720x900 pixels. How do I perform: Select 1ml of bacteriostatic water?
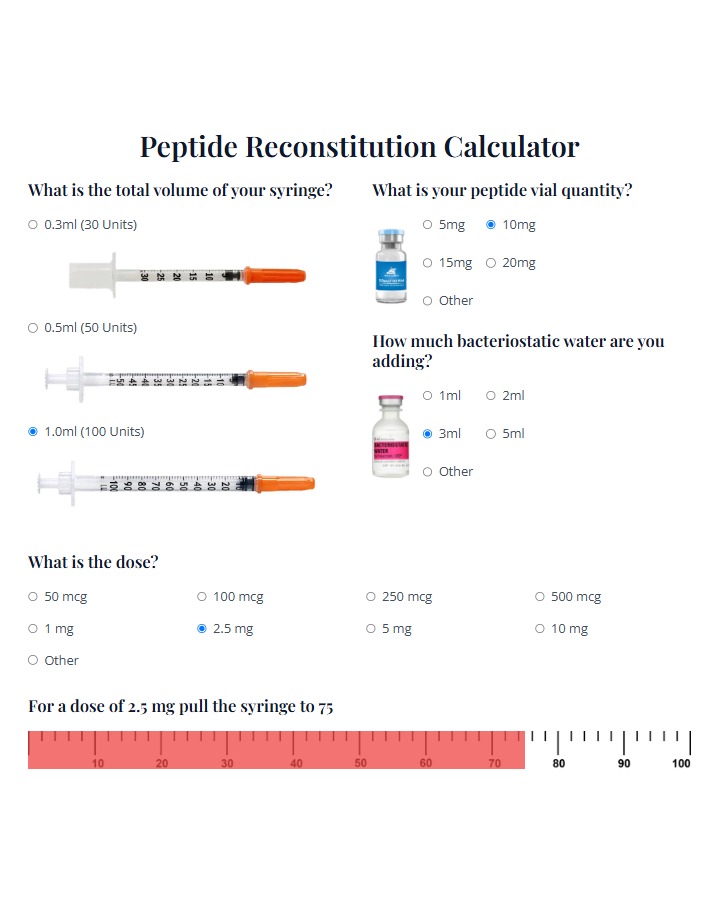coord(427,395)
